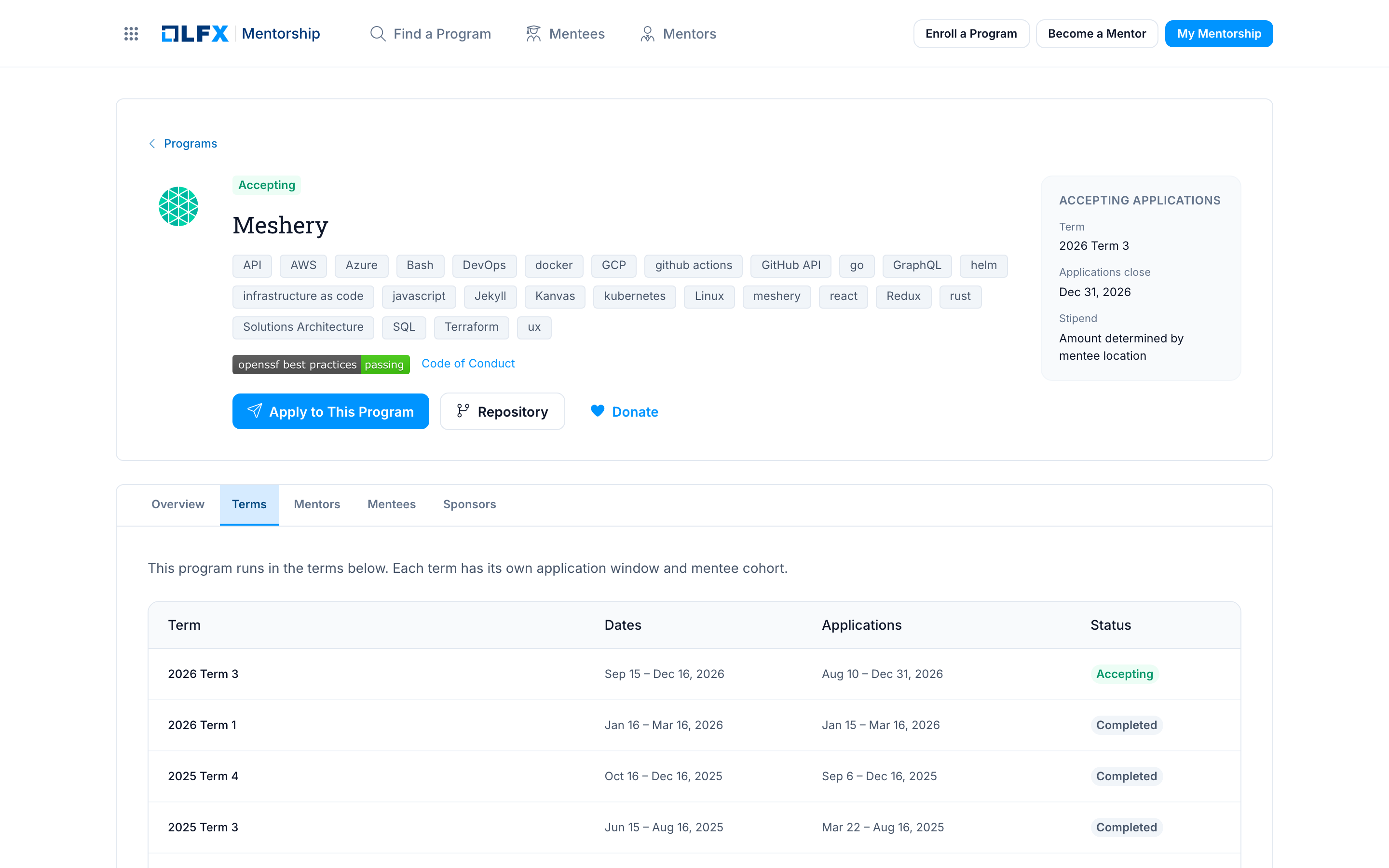Open the Sponsors tab
Image resolution: width=1389 pixels, height=868 pixels.
point(469,504)
